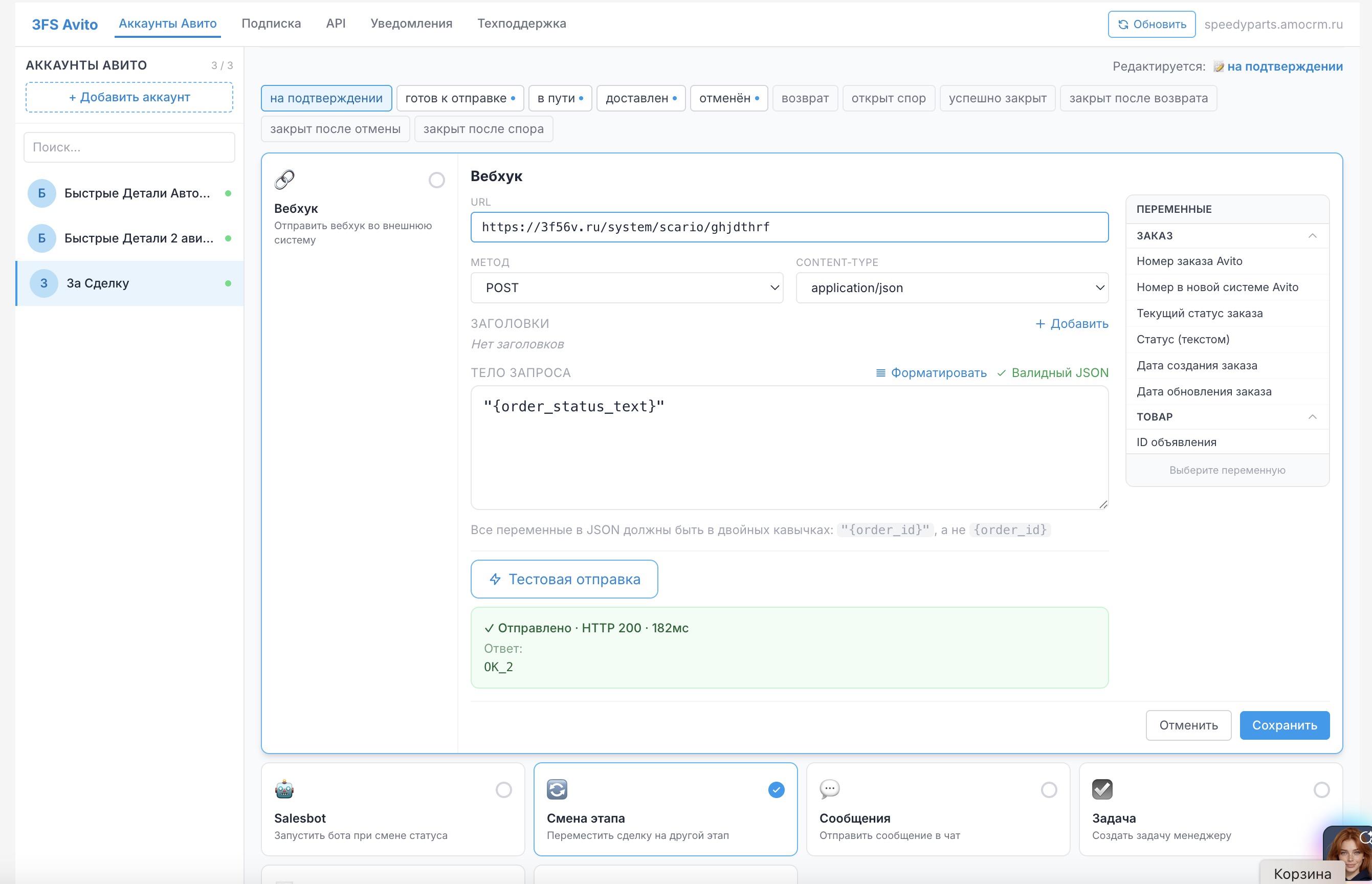Click the Отменить button

tap(1188, 725)
